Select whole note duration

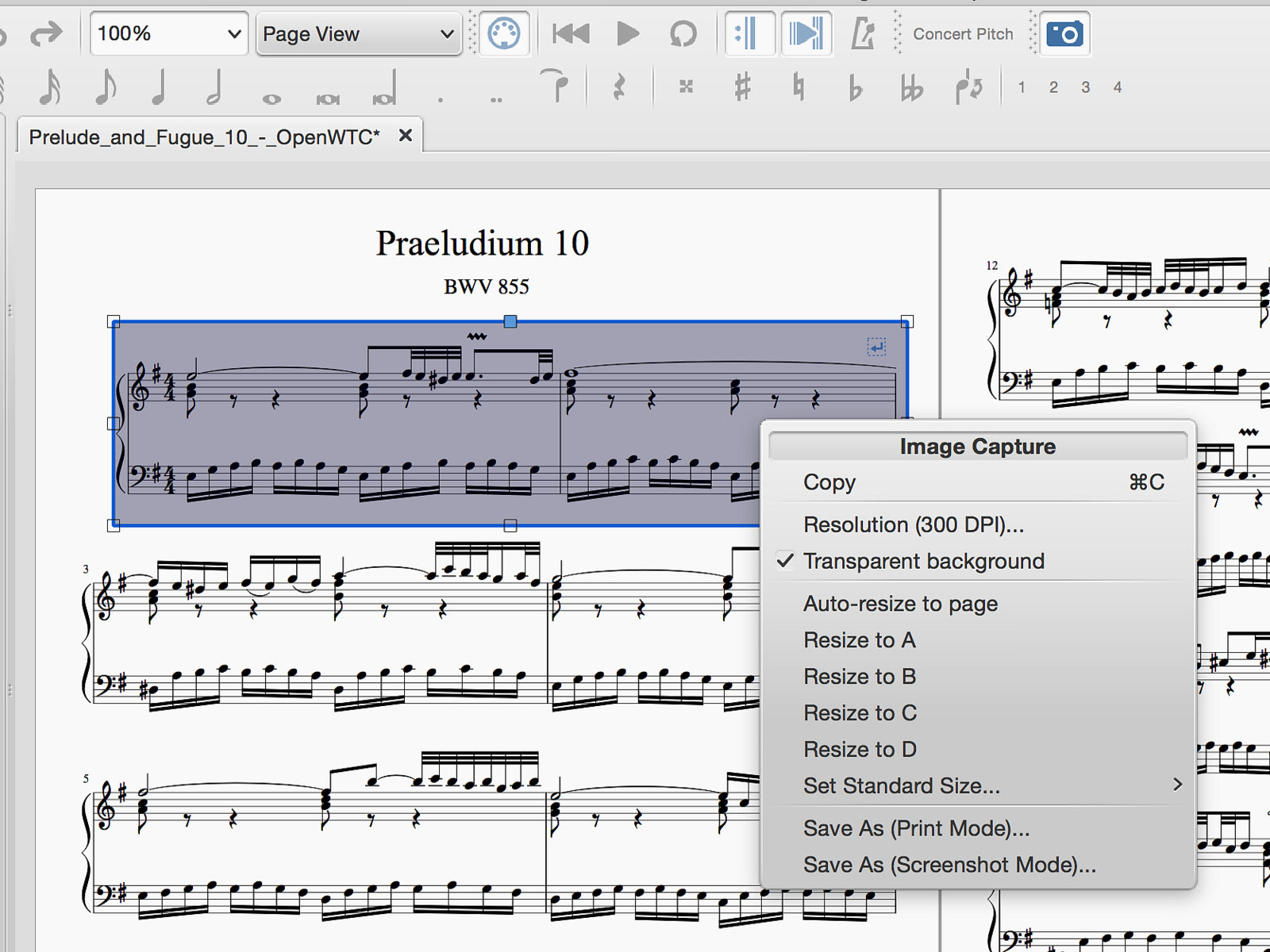pos(271,99)
